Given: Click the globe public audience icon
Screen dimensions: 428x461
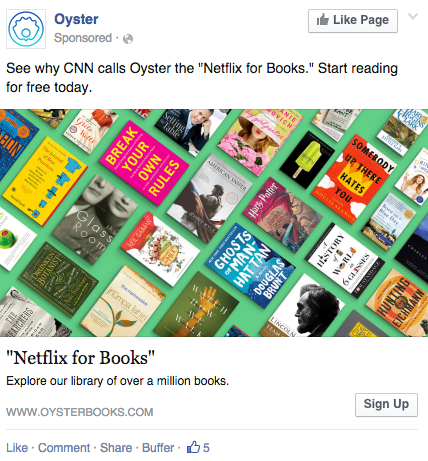Looking at the screenshot, I should click(x=128, y=39).
